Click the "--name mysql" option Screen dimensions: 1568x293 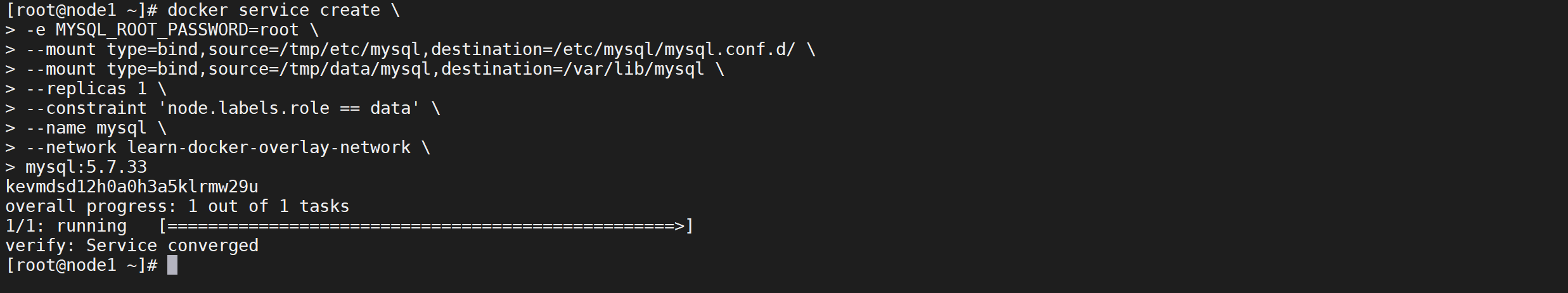point(86,128)
